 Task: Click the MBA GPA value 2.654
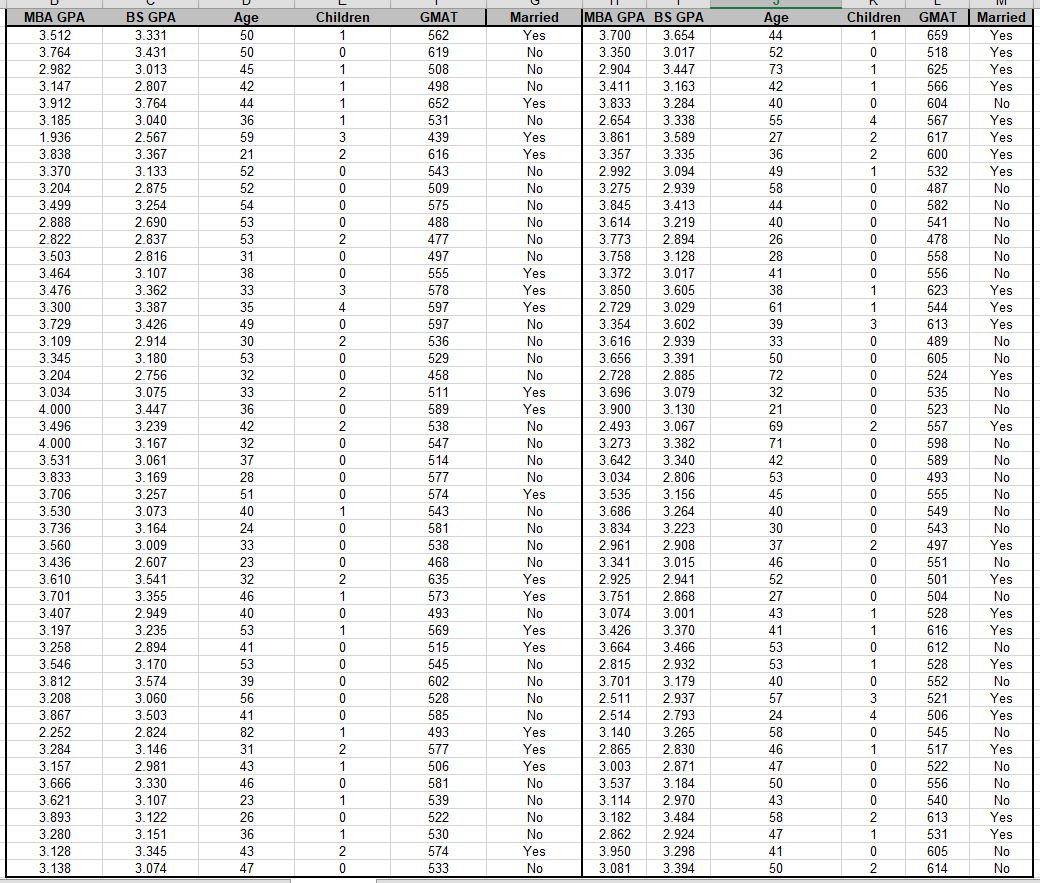614,120
